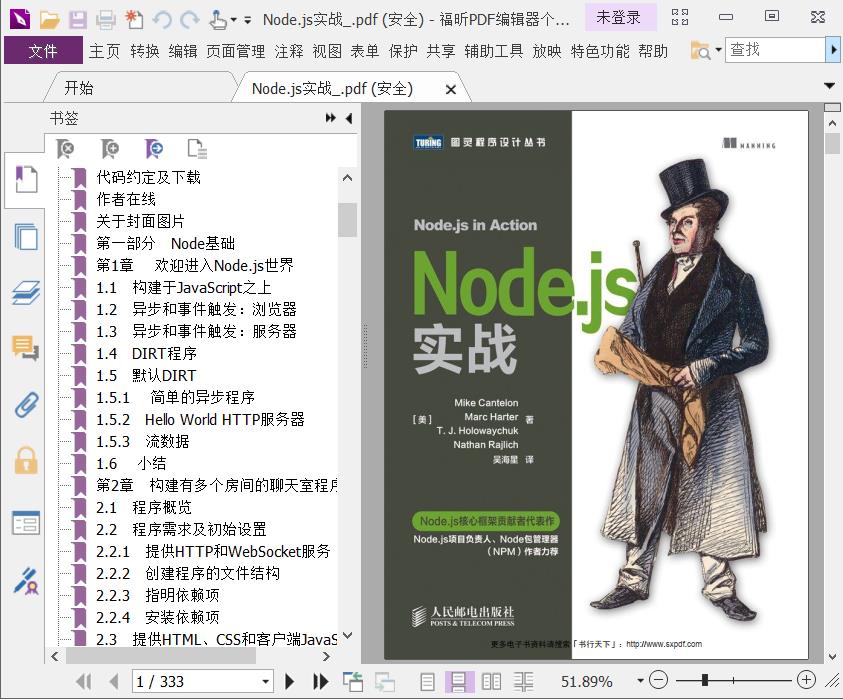Collapse the bookmarks panel arrow
Screen dimensions: 843x700
pyautogui.click(x=349, y=118)
